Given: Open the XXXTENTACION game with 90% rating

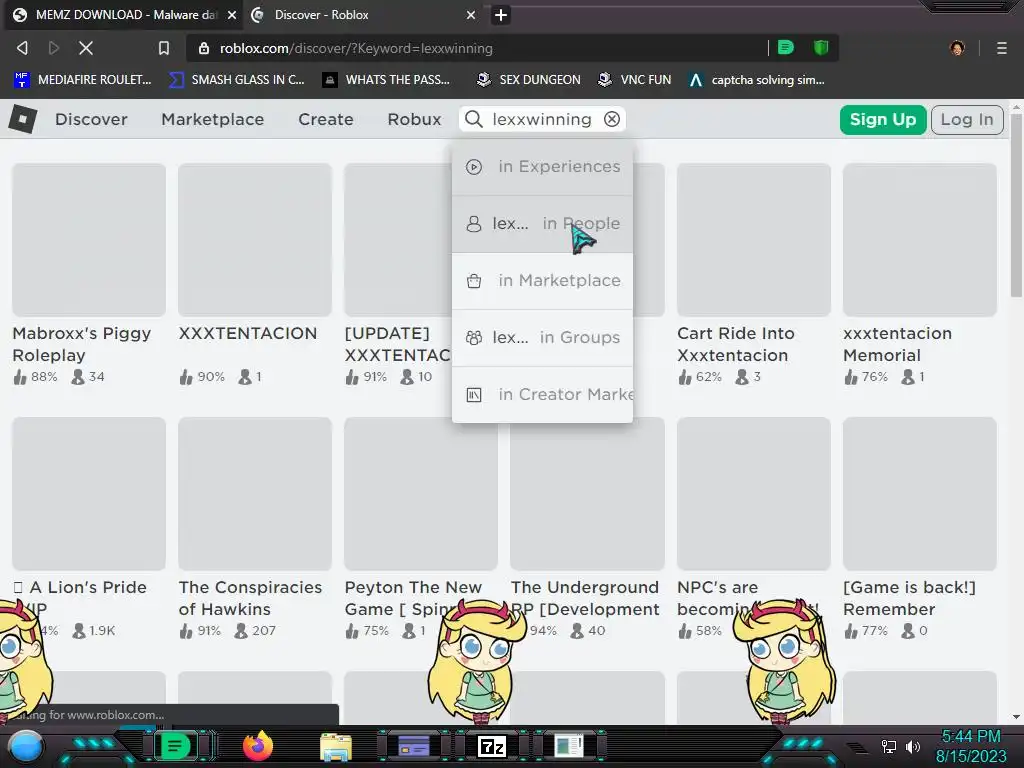Looking at the screenshot, I should 255,240.
